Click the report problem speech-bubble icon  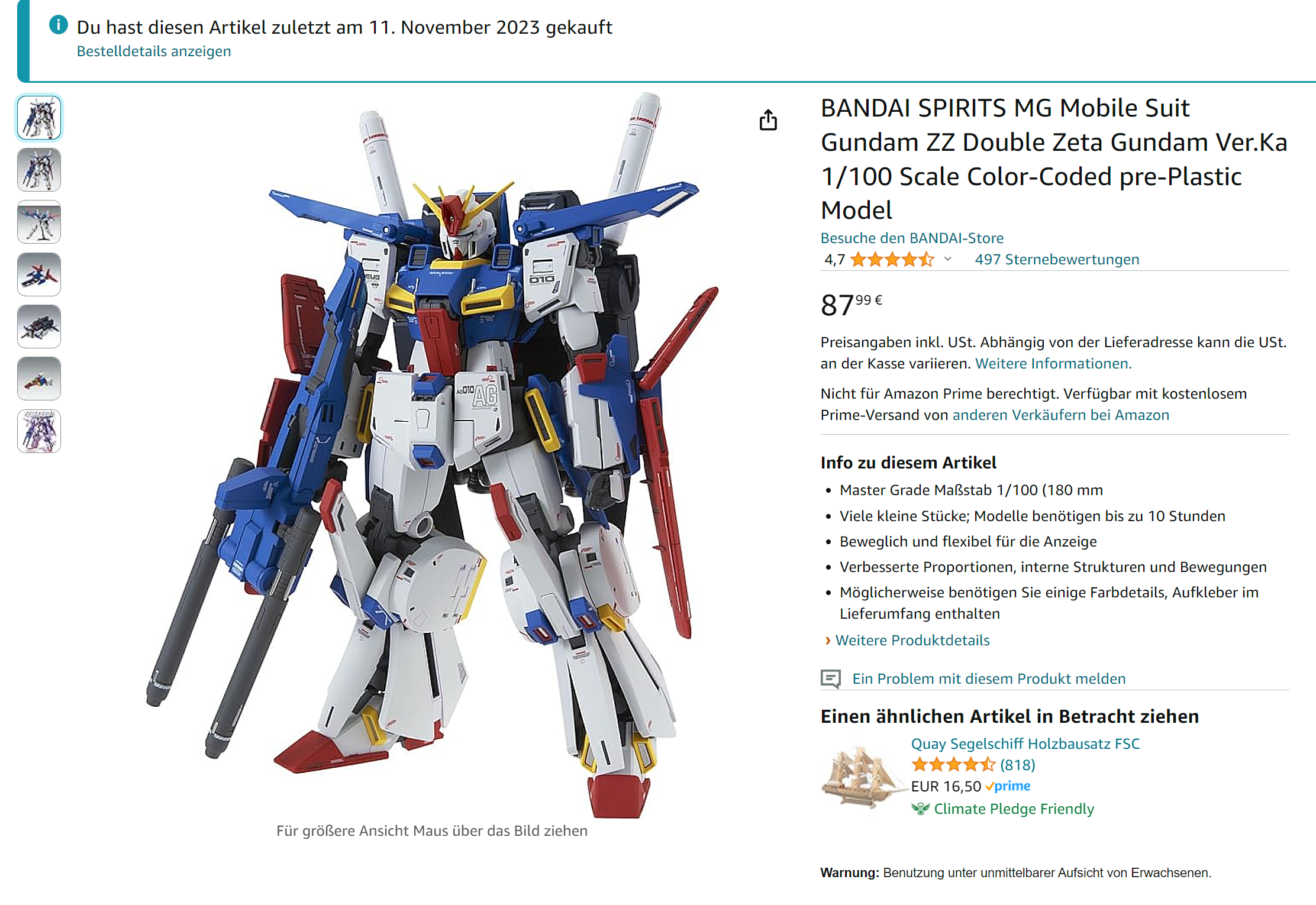(x=831, y=678)
